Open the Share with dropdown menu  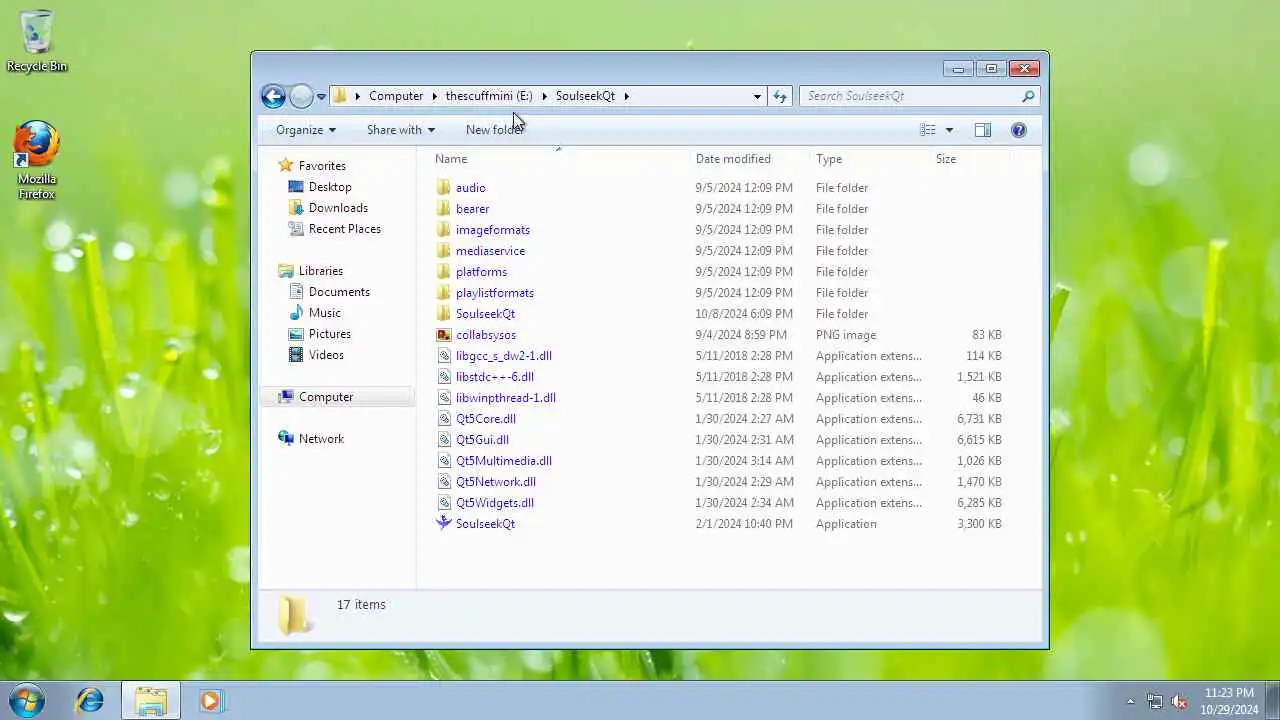click(x=400, y=130)
